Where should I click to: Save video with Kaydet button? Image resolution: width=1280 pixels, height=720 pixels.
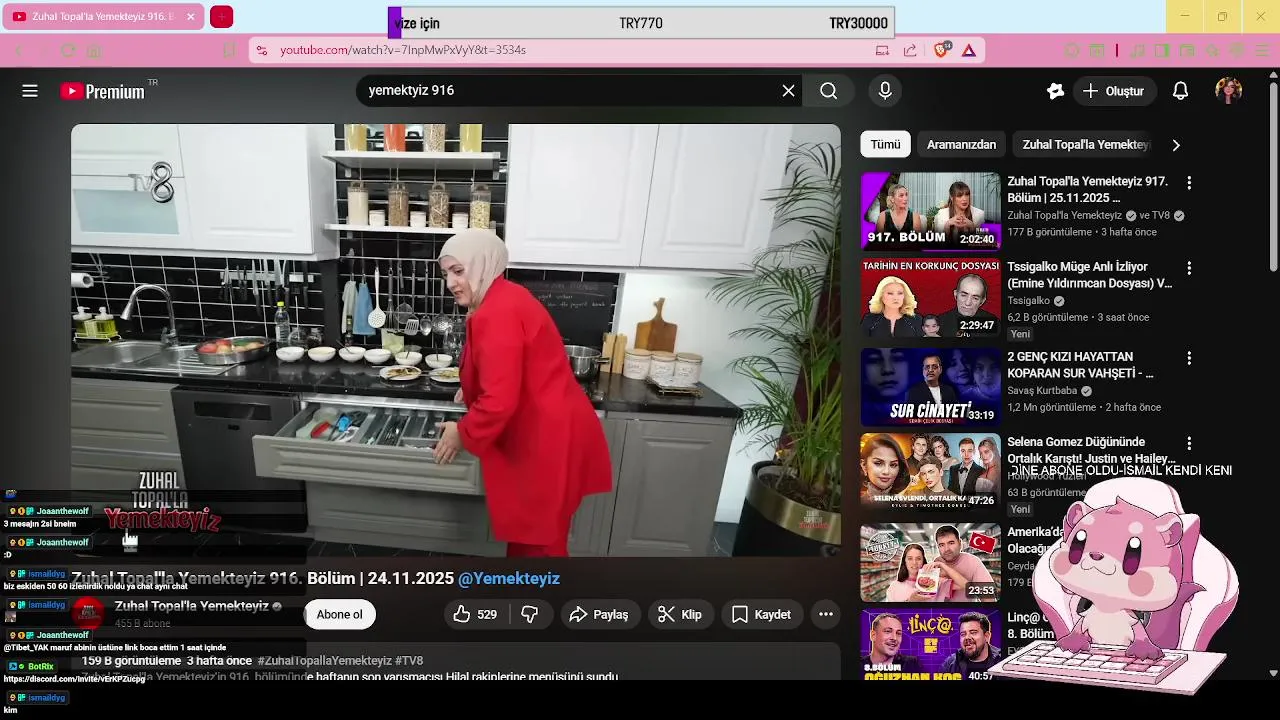point(761,615)
